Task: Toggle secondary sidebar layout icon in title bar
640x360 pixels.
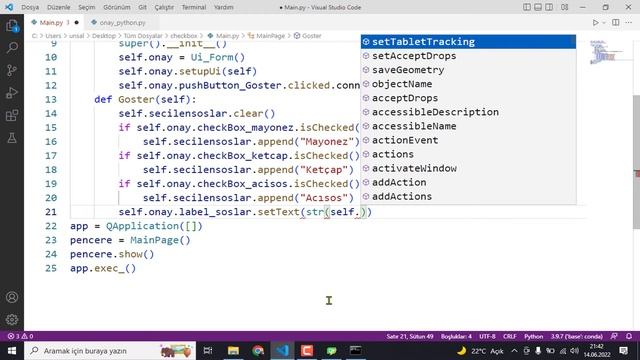Action: pos(549,7)
